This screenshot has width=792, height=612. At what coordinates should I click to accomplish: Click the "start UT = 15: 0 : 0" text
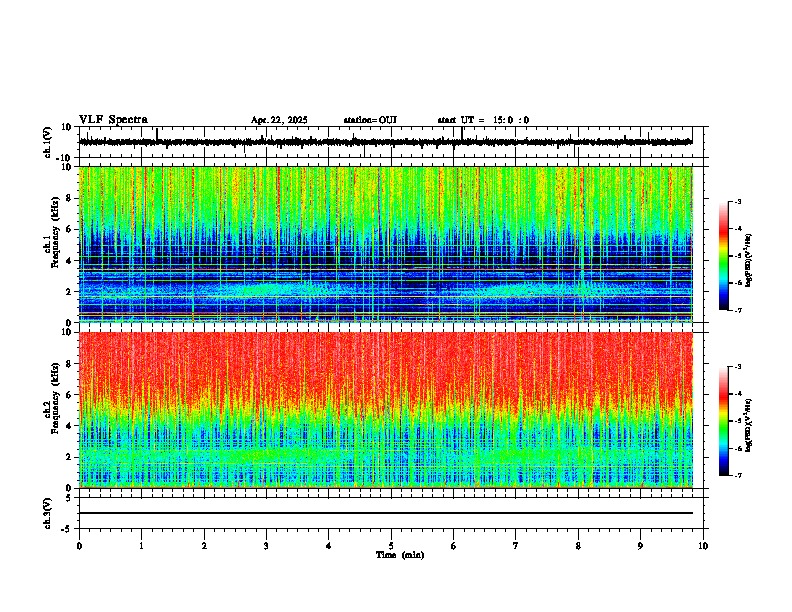click(x=483, y=120)
